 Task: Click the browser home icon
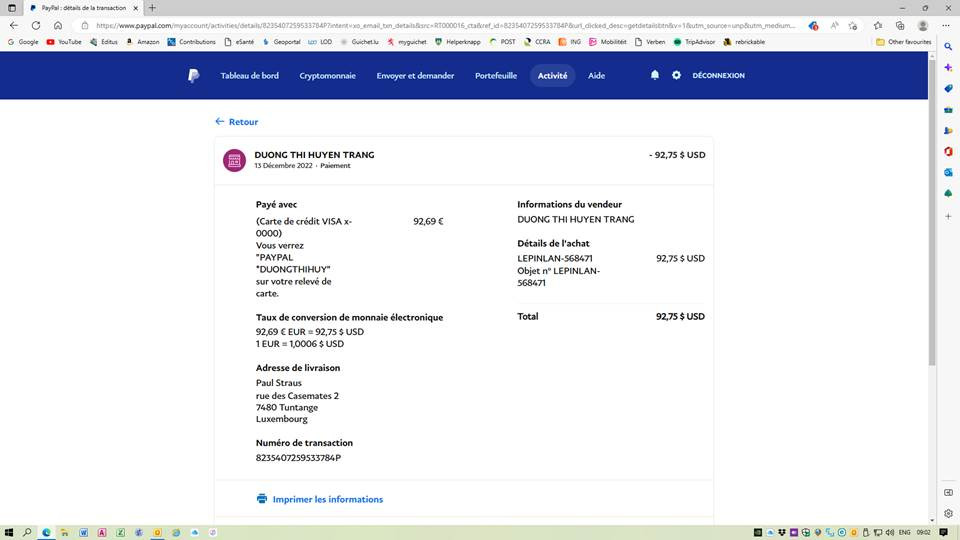coord(58,26)
